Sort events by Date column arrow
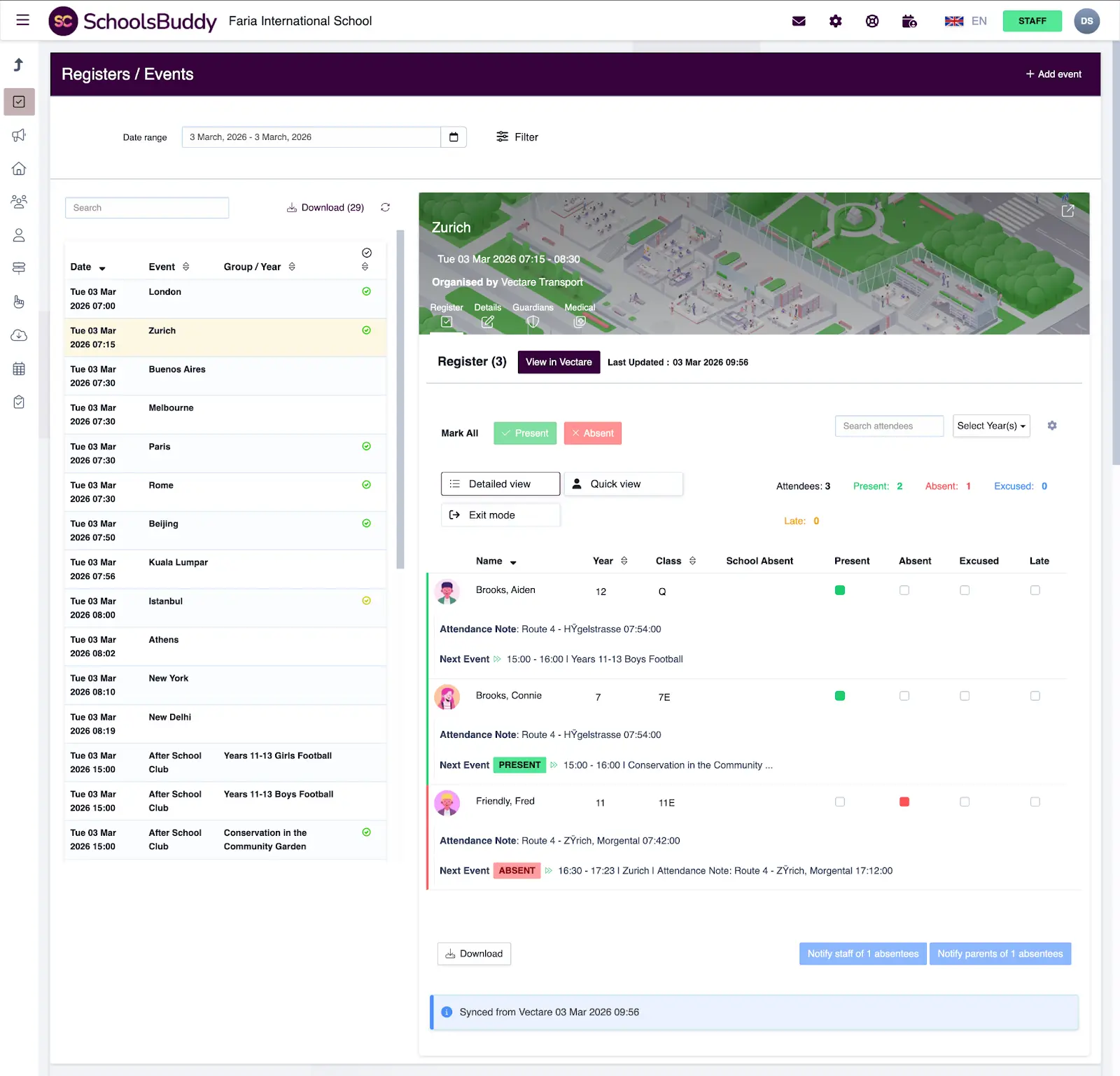1120x1076 pixels. click(x=102, y=268)
